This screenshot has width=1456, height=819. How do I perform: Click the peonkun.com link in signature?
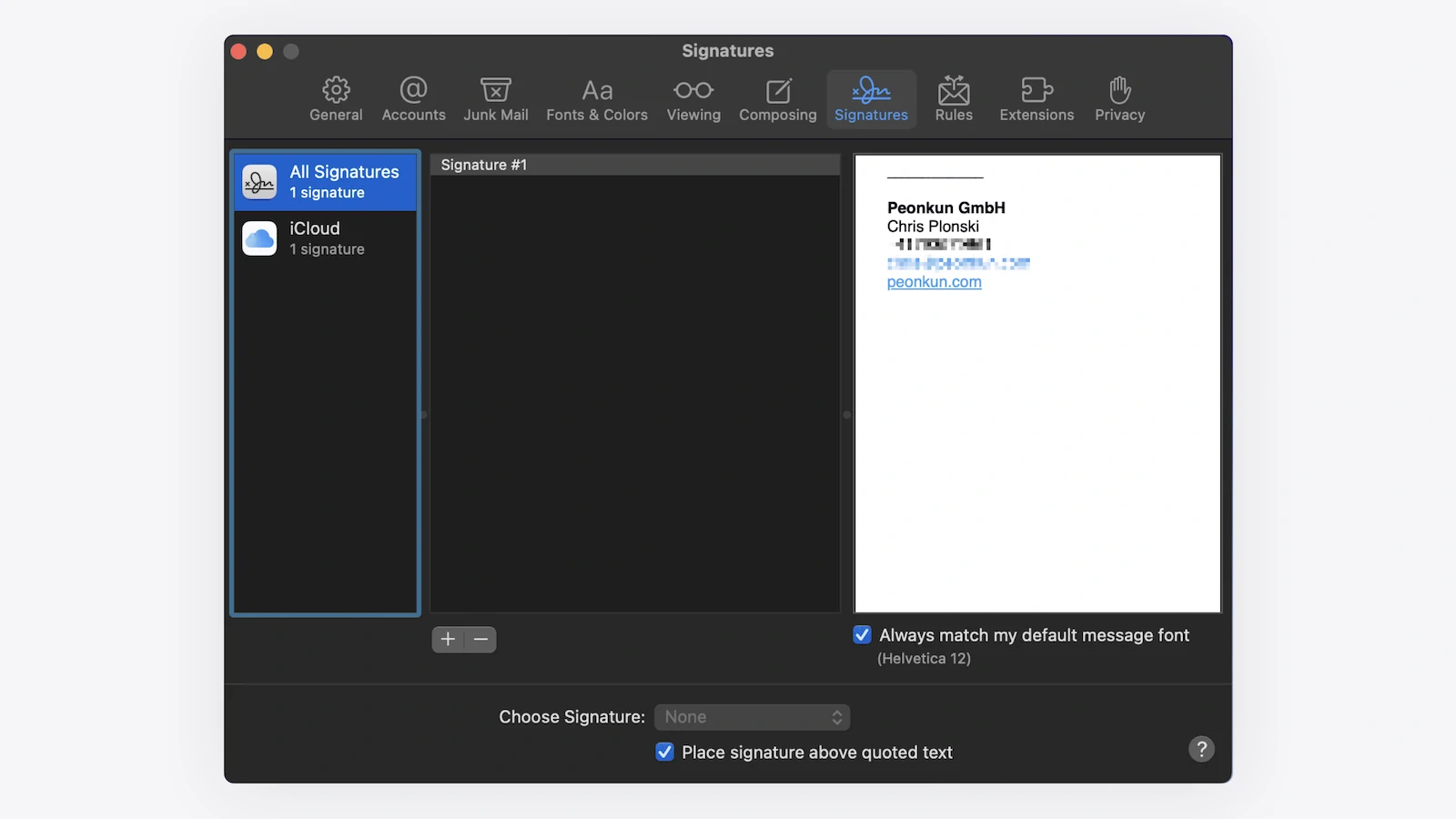coord(934,282)
